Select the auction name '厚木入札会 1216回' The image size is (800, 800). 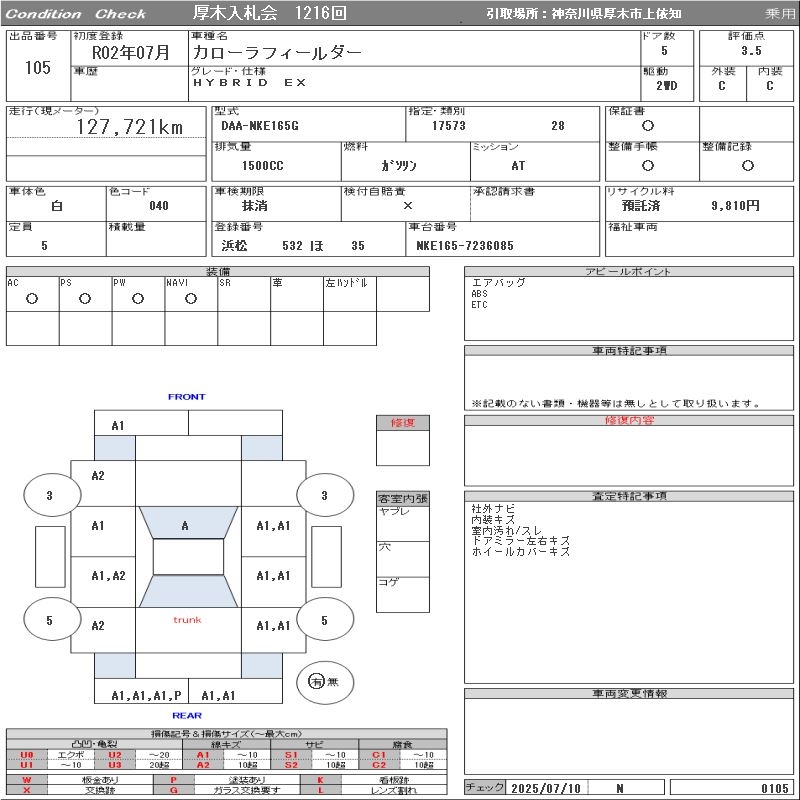coord(270,13)
